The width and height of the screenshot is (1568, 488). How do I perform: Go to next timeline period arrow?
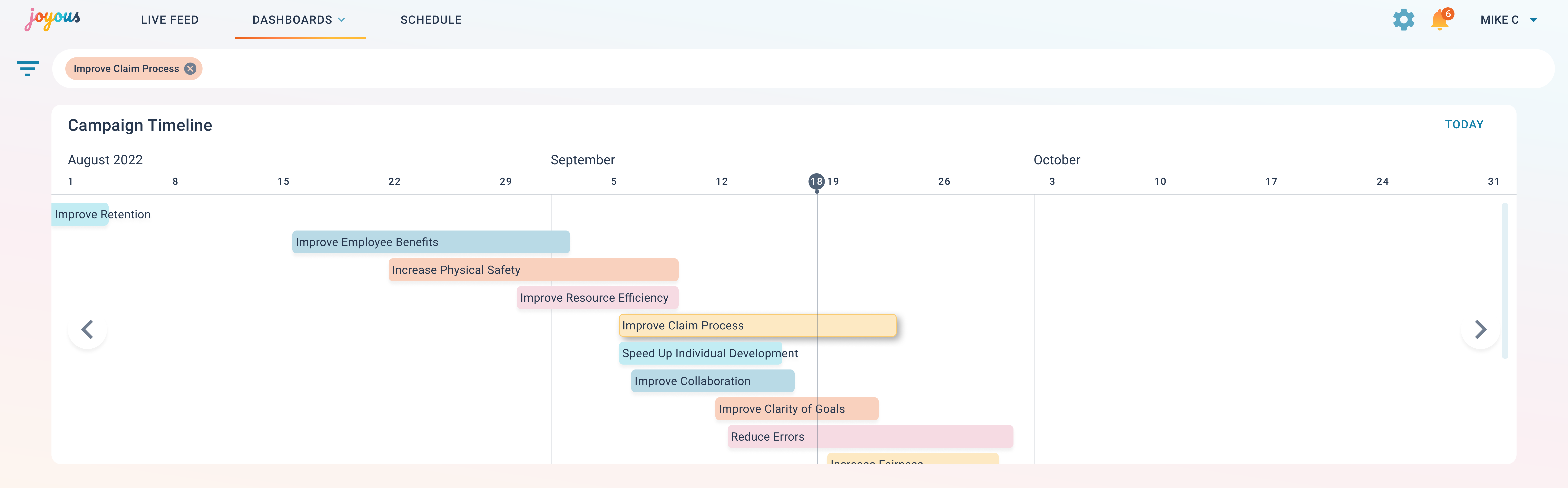1480,330
